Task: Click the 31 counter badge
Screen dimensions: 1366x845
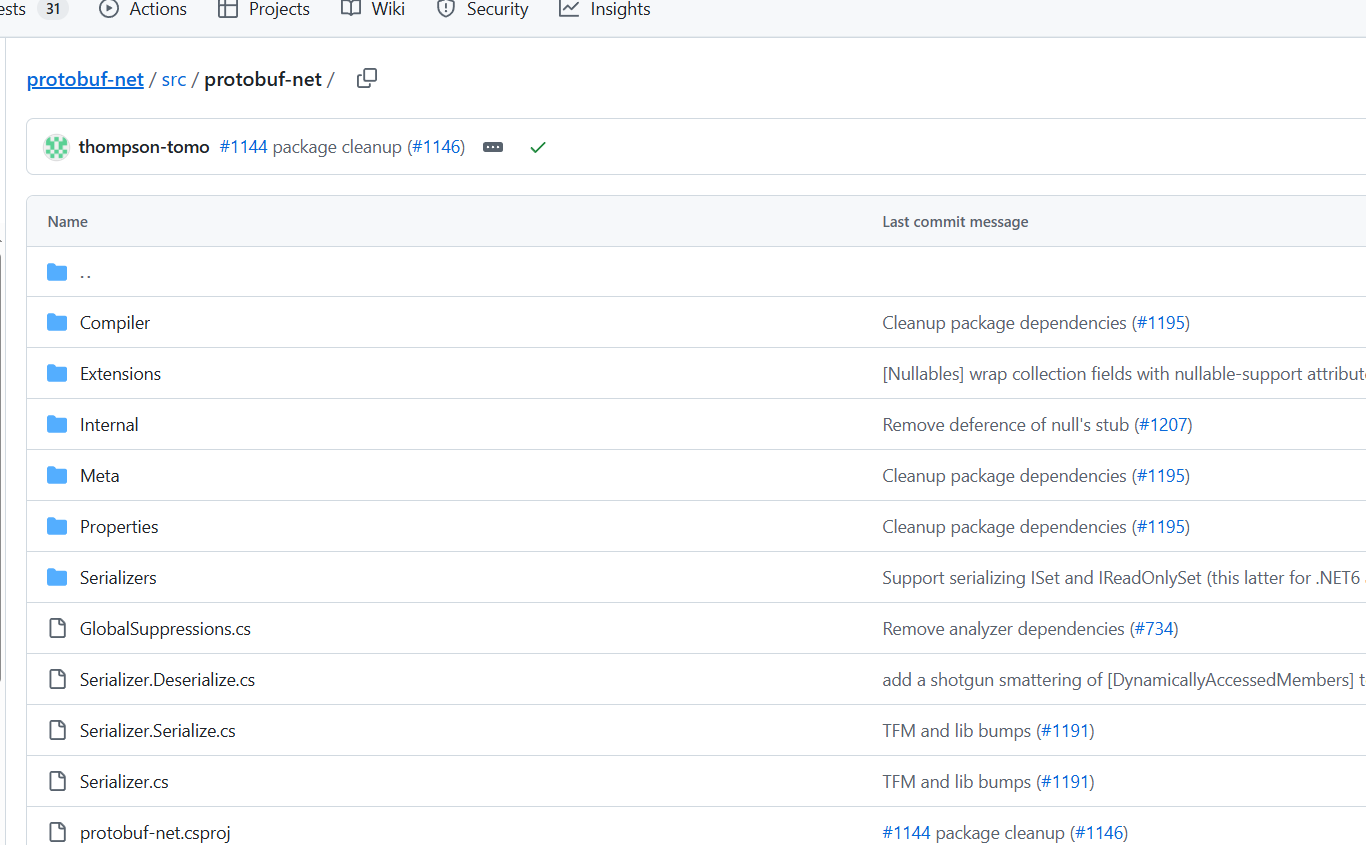Action: coord(53,9)
